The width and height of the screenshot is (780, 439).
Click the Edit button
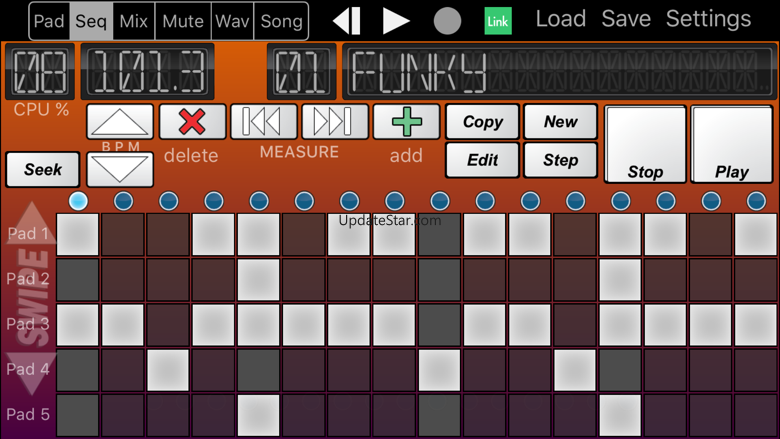(x=483, y=160)
